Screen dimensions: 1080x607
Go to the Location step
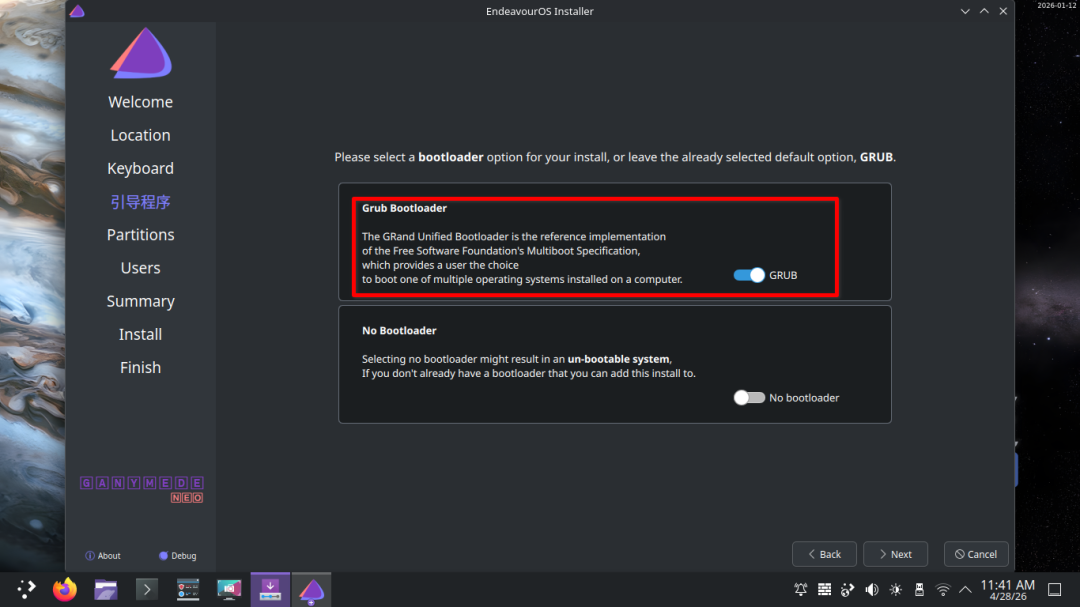141,135
